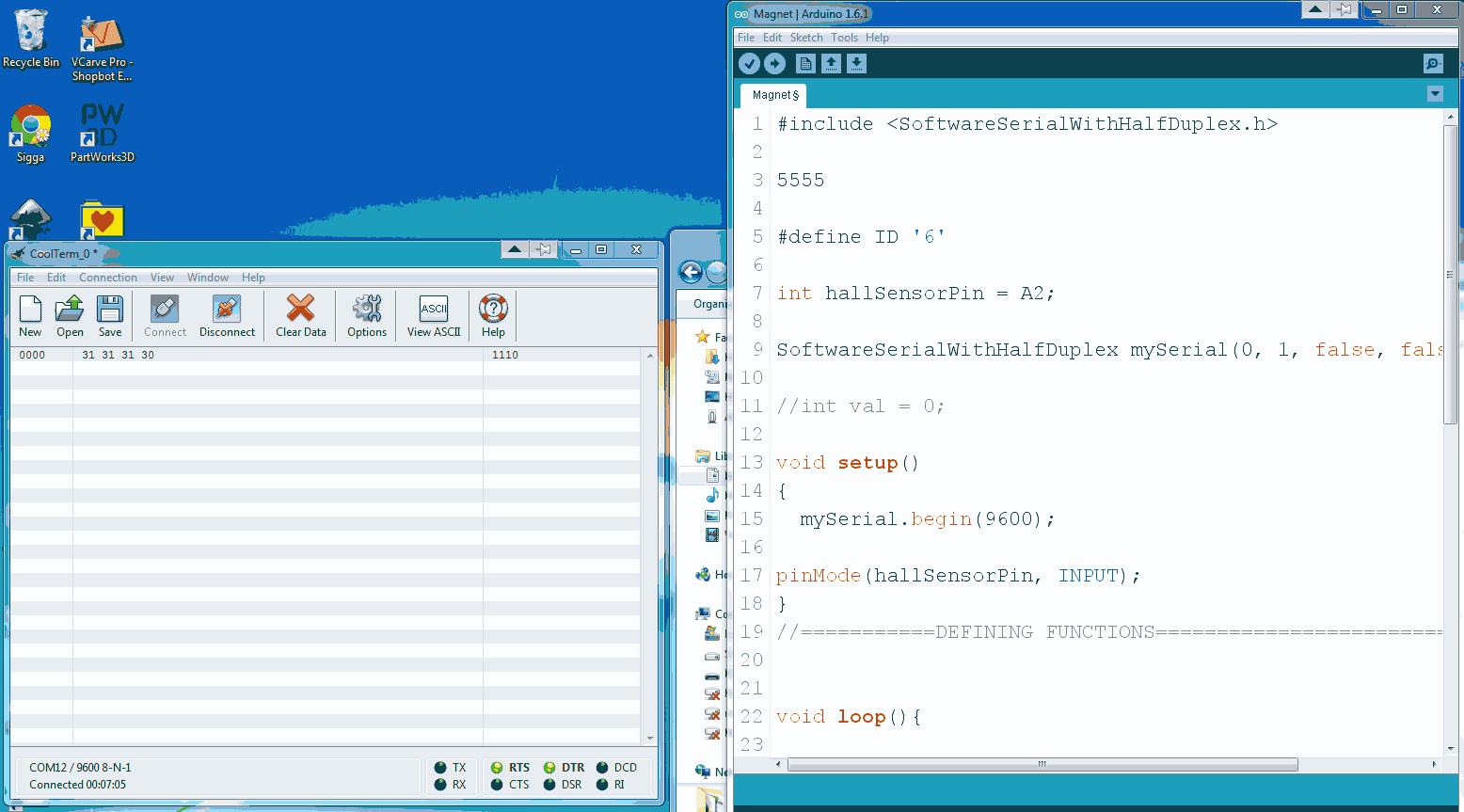The width and height of the screenshot is (1464, 812).
Task: Click the "#define ID '6'" code line
Action: click(x=861, y=237)
